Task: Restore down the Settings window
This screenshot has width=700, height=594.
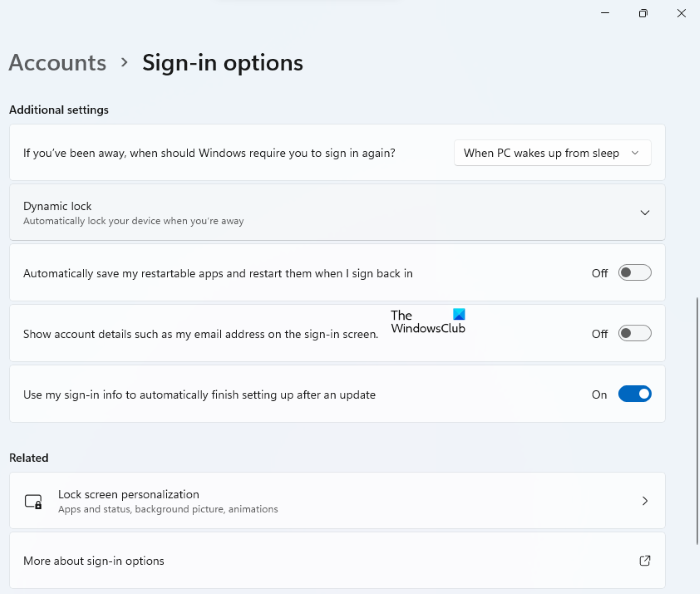Action: click(x=643, y=13)
